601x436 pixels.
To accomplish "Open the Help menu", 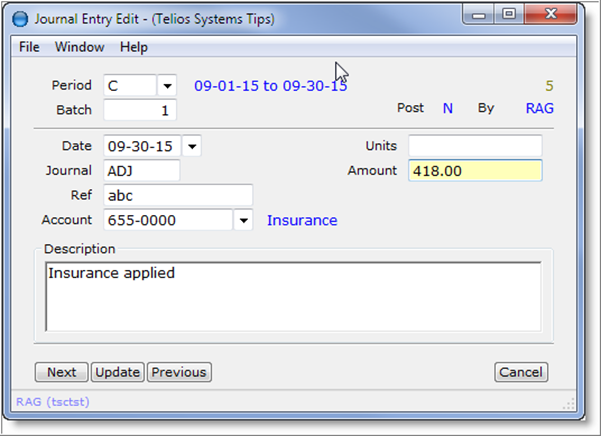I will point(133,47).
